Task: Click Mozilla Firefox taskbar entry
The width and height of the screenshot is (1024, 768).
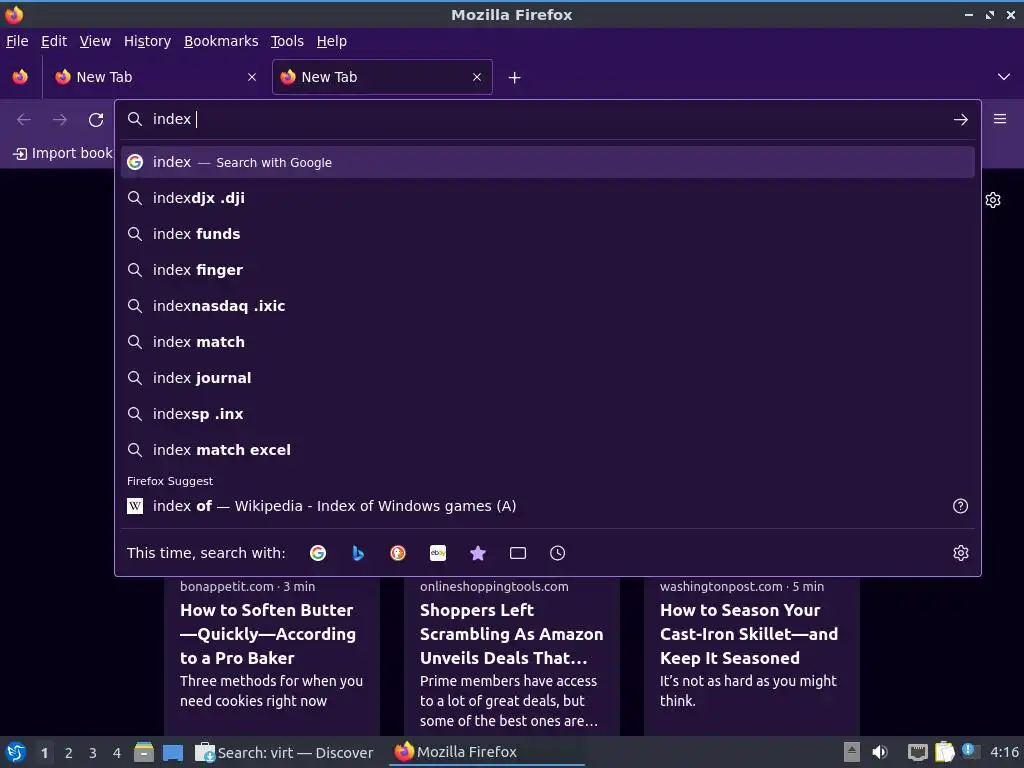Action: pos(487,752)
